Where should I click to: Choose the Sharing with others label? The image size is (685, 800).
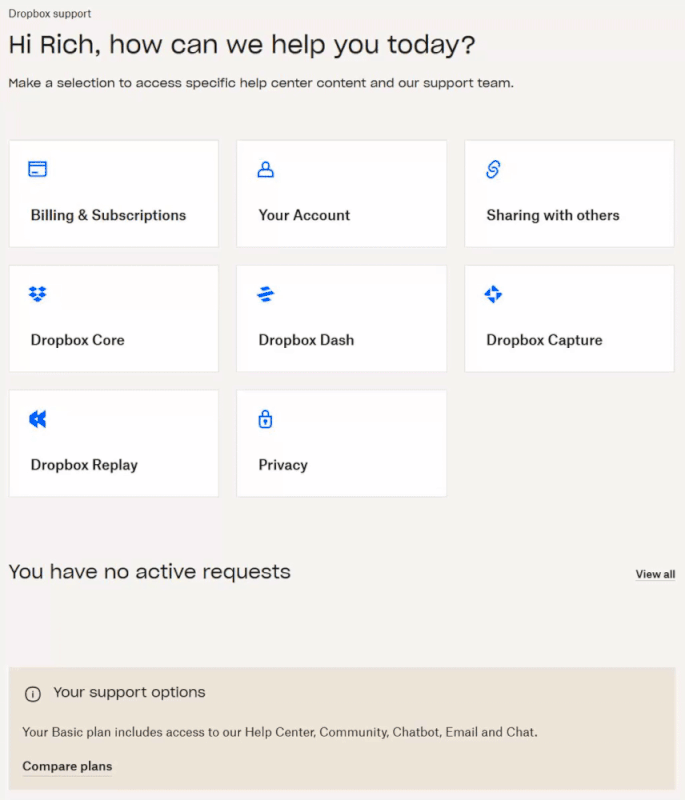[x=553, y=215]
